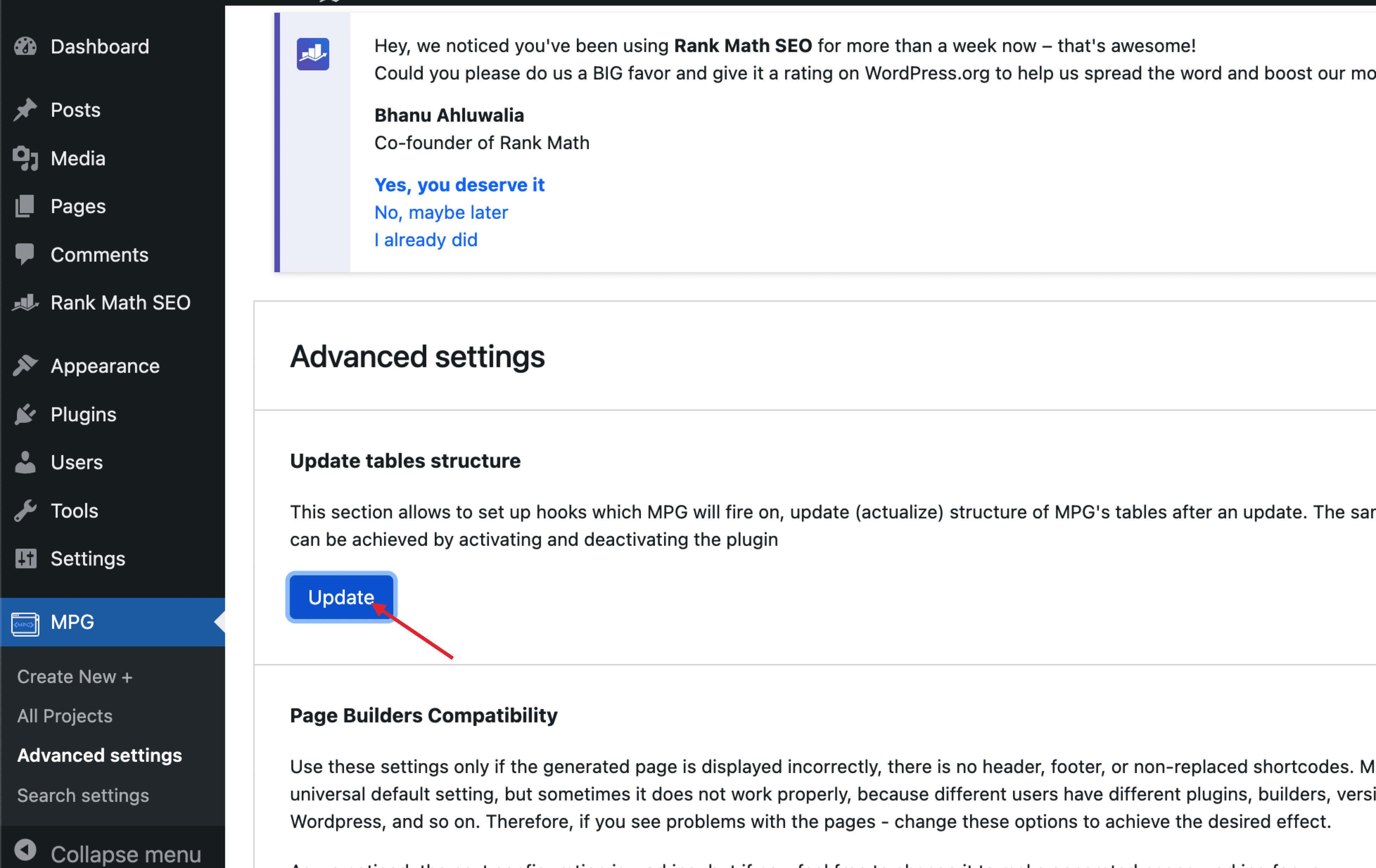Click the Plugins plug icon
Image resolution: width=1376 pixels, height=868 pixels.
point(25,414)
